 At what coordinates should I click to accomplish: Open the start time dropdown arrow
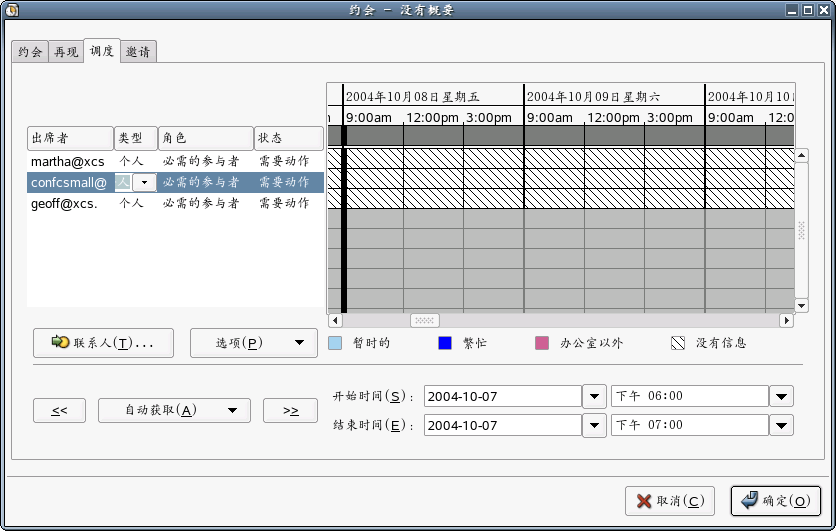[x=782, y=396]
